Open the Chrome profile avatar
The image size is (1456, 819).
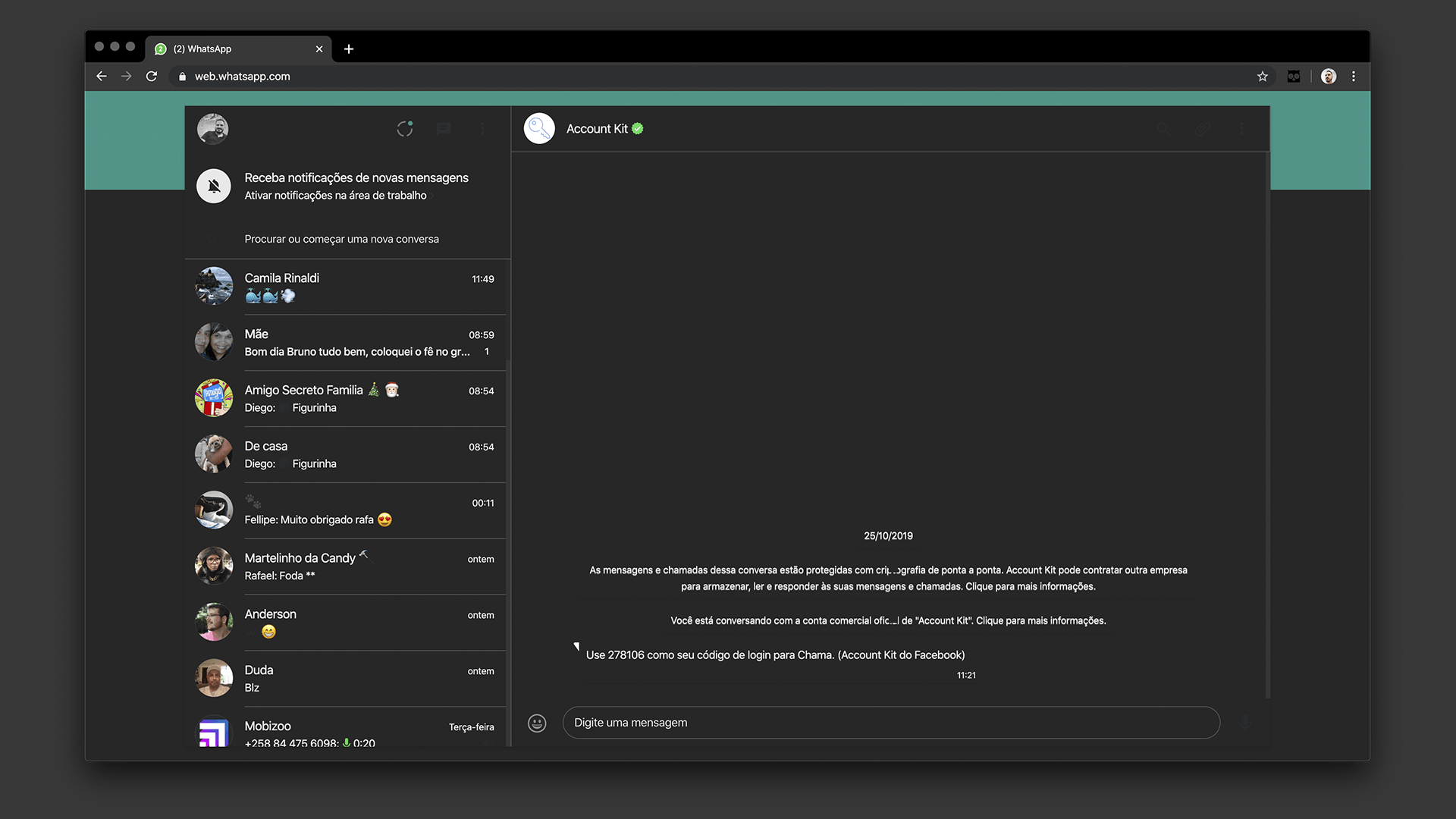(1329, 77)
